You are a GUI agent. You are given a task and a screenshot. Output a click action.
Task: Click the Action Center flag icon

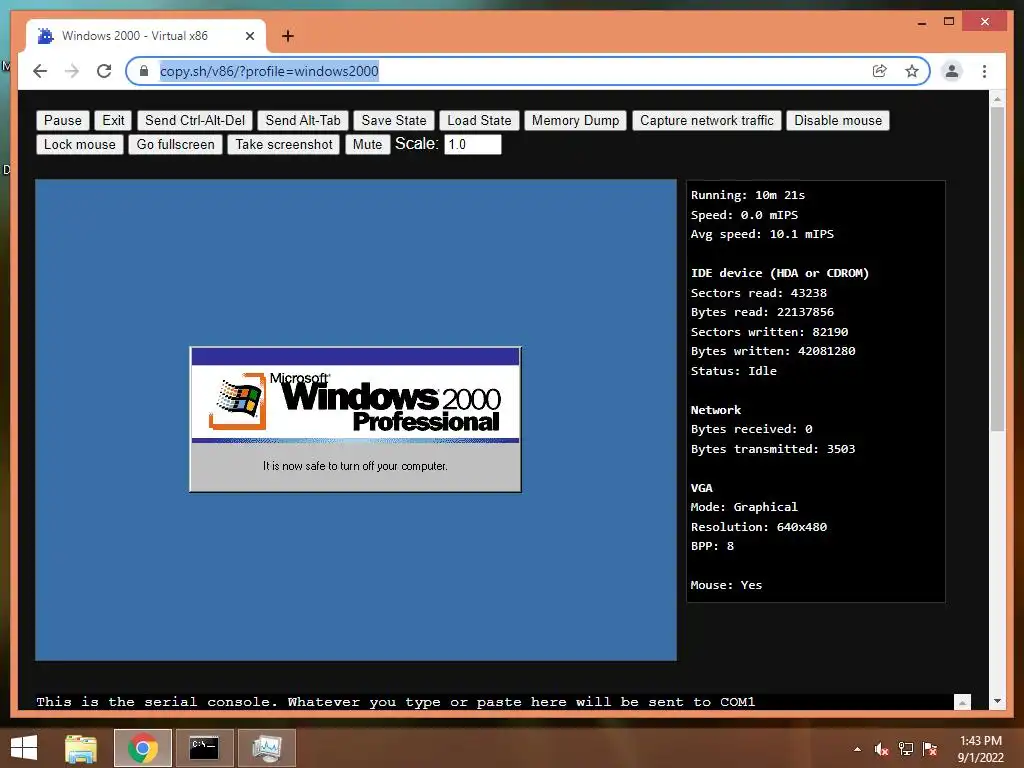point(930,749)
